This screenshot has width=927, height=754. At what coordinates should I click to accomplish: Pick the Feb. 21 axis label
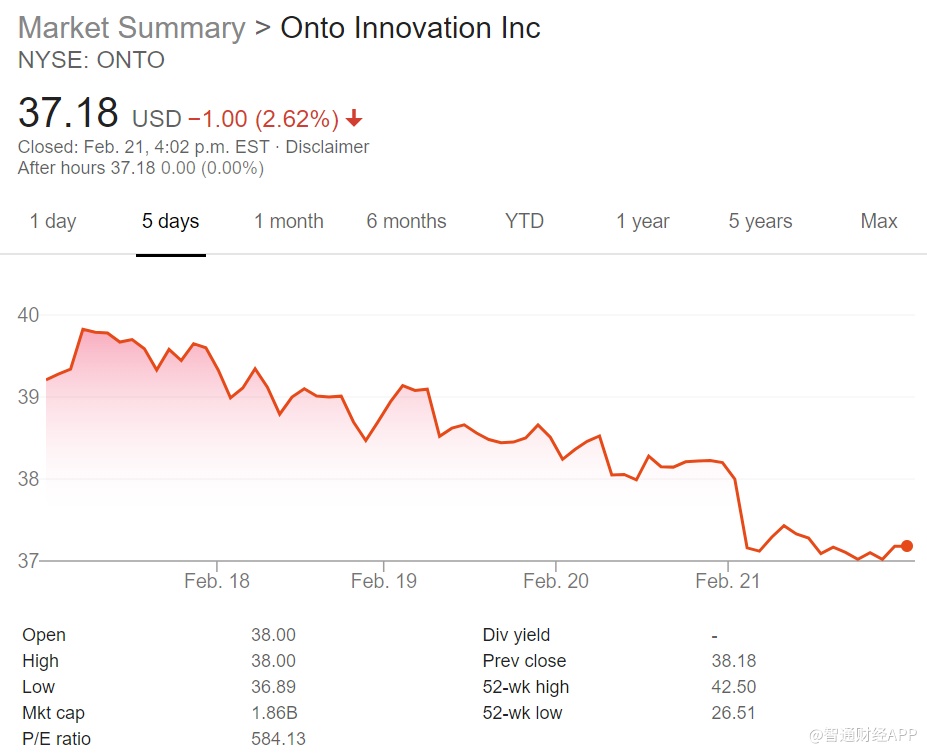pos(727,581)
